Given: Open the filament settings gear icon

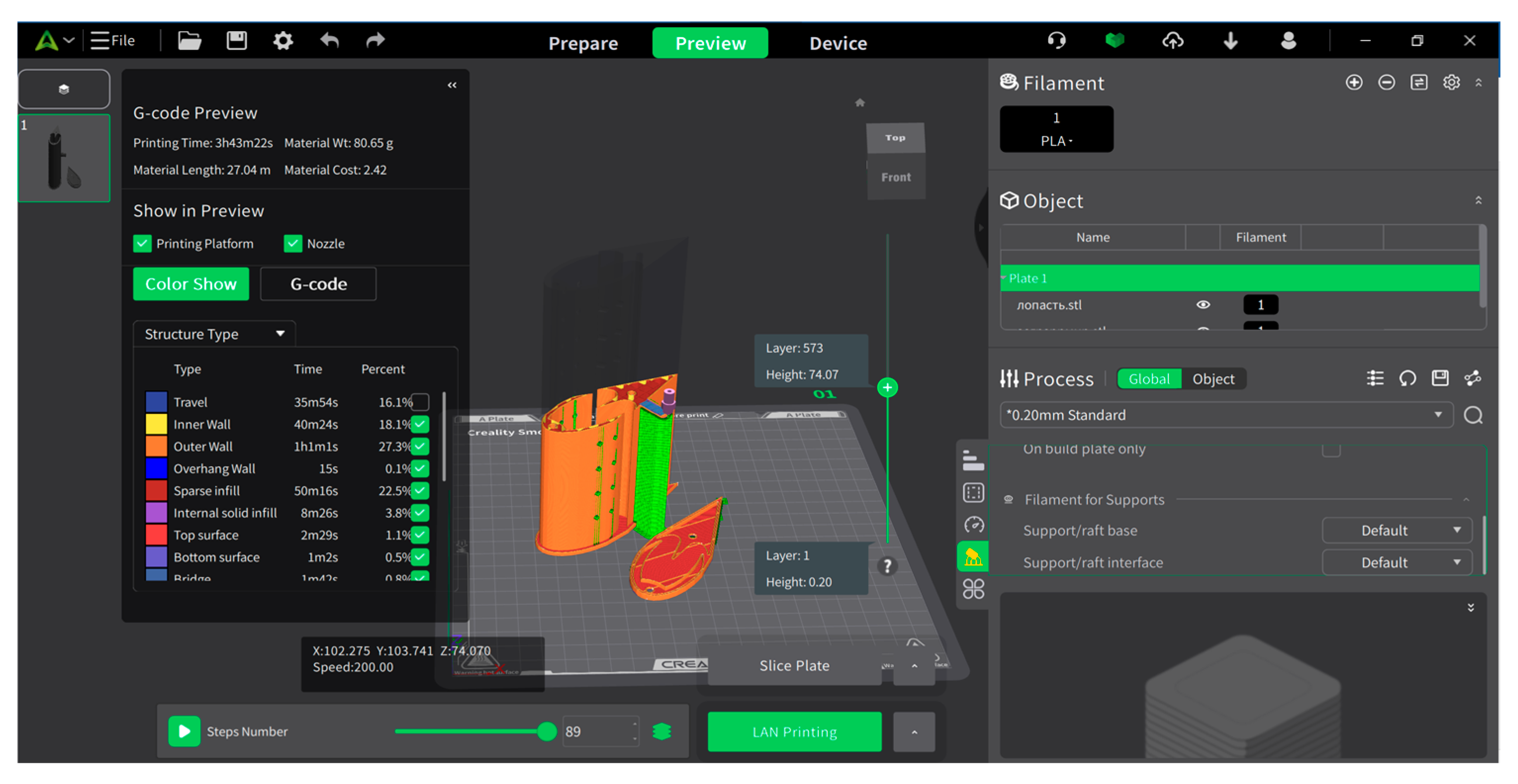Looking at the screenshot, I should point(1451,83).
